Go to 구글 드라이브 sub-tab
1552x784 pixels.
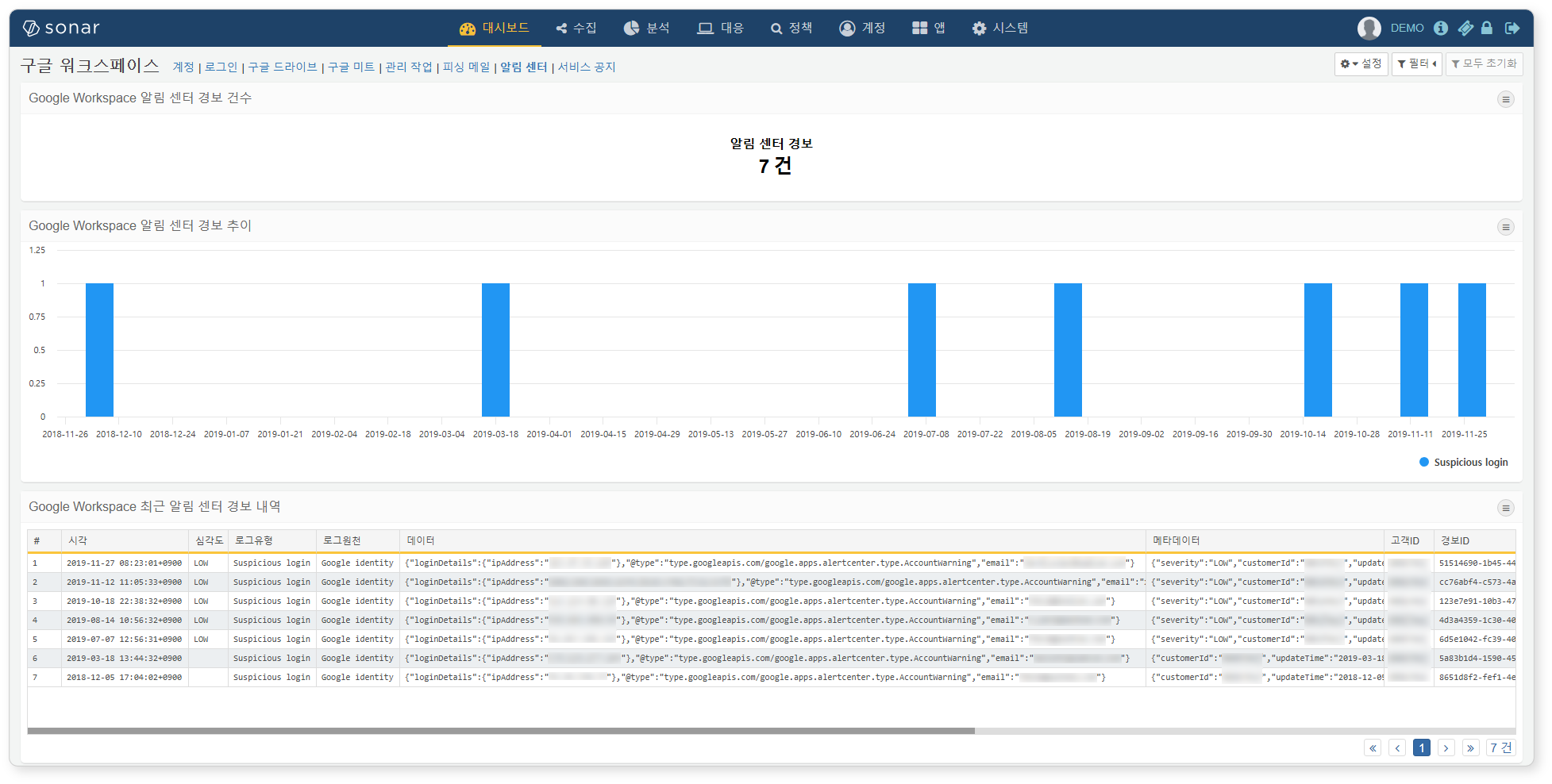(283, 67)
